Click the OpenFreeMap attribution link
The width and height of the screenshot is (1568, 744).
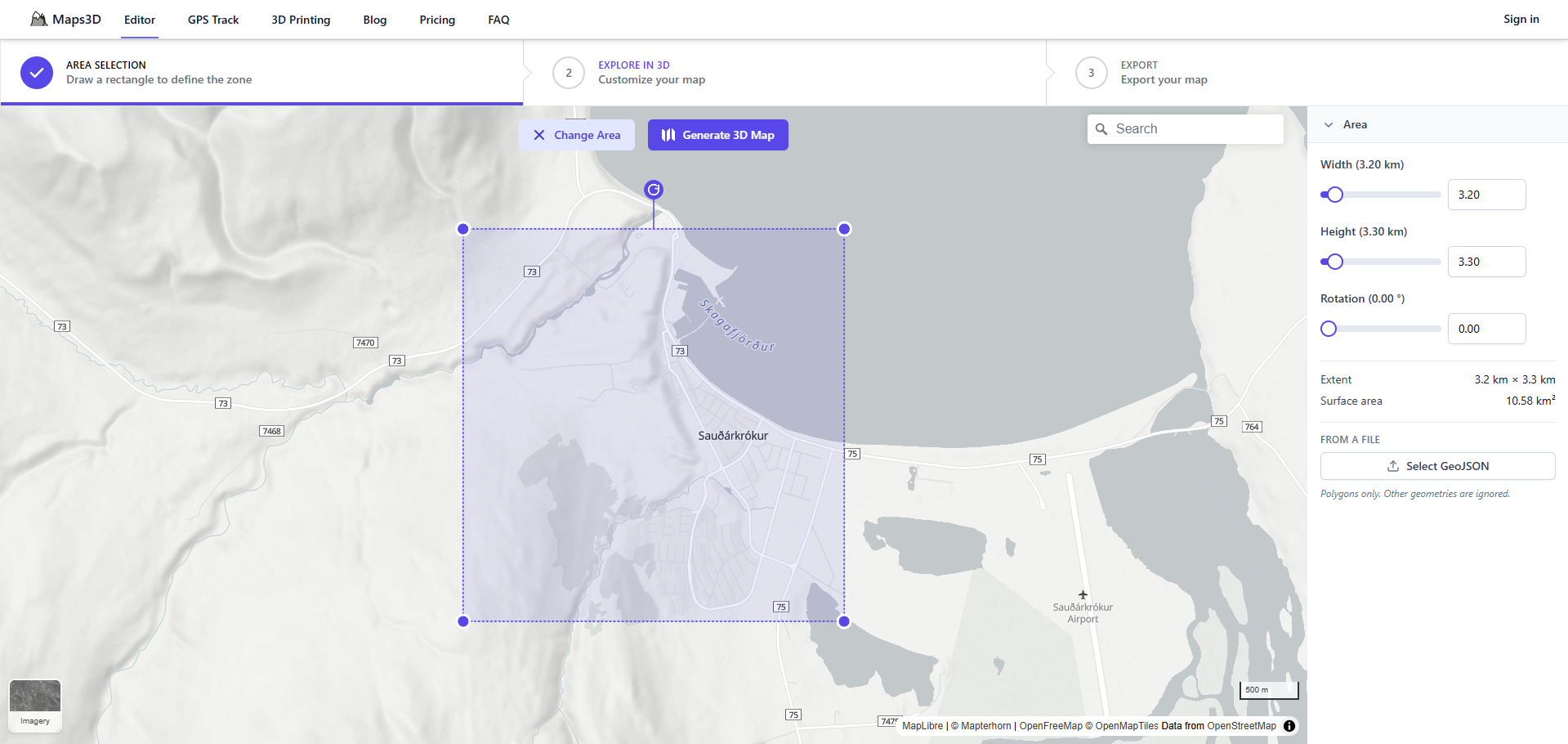1051,726
